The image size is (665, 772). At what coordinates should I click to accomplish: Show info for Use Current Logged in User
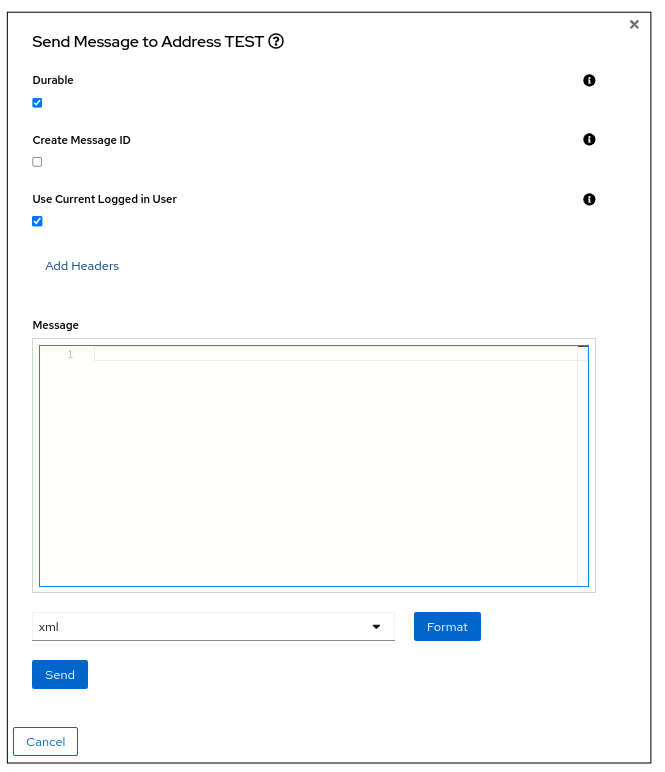[589, 199]
